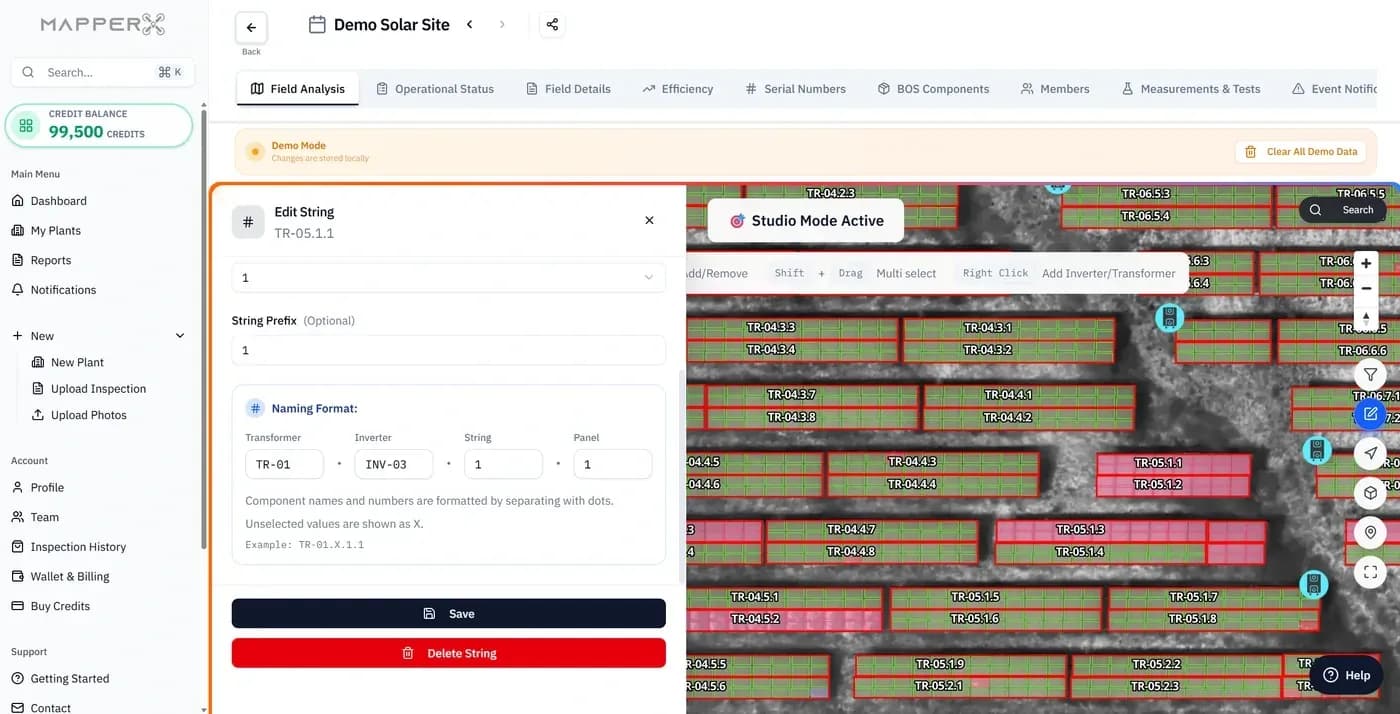1400x714 pixels.
Task: Zoom out of the map with minus
Action: point(1366,288)
